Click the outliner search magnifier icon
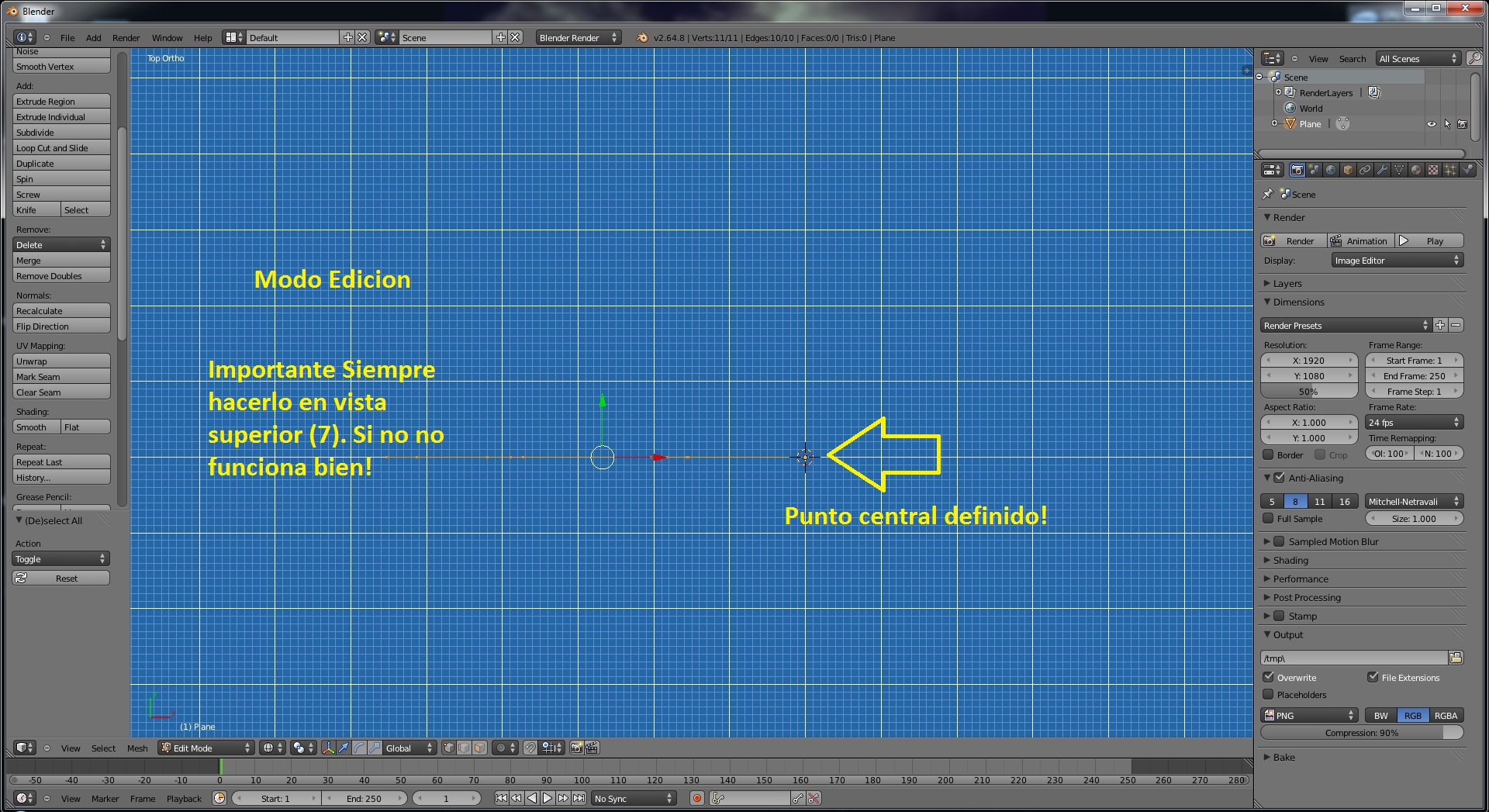This screenshot has width=1489, height=812. click(x=1473, y=58)
